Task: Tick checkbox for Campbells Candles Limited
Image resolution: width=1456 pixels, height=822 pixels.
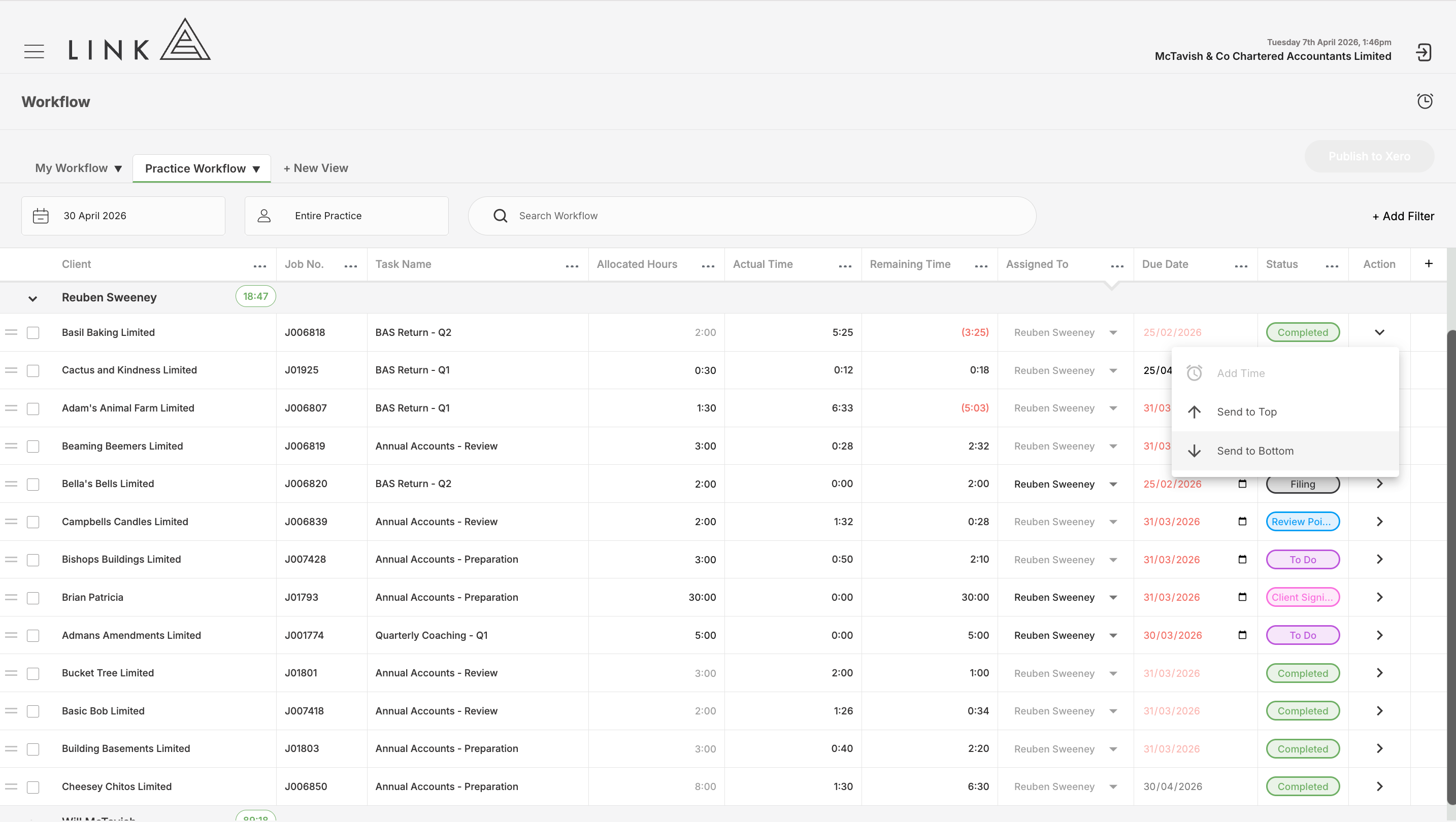Action: point(34,522)
